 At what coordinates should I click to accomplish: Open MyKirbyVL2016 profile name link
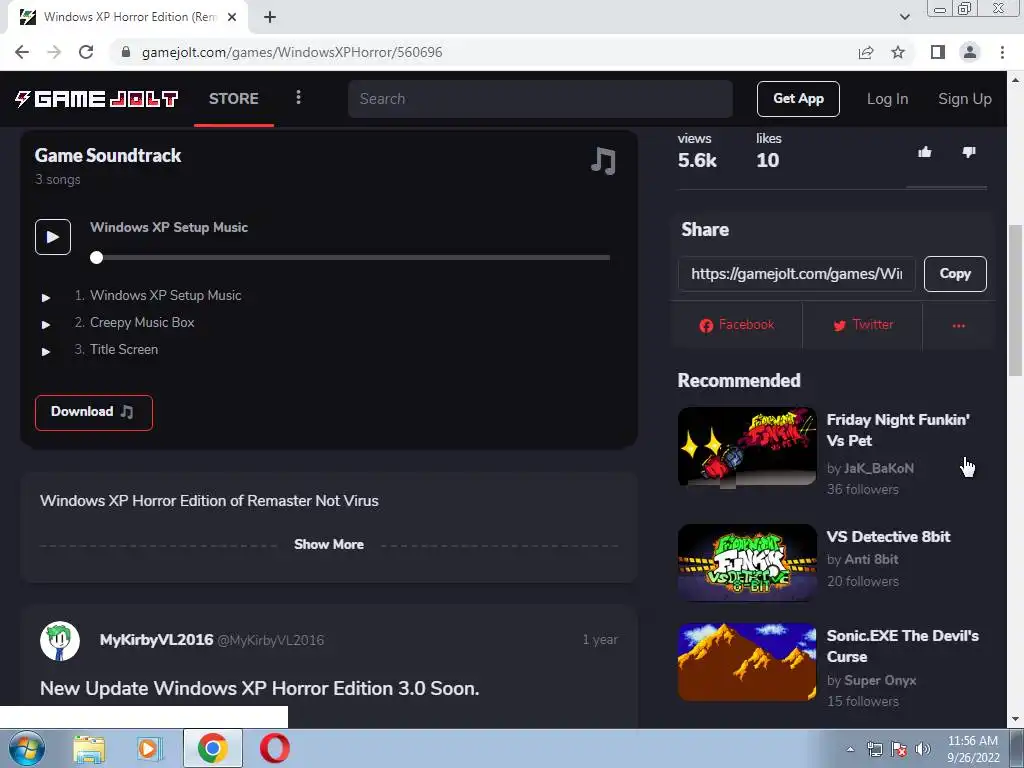(x=156, y=640)
